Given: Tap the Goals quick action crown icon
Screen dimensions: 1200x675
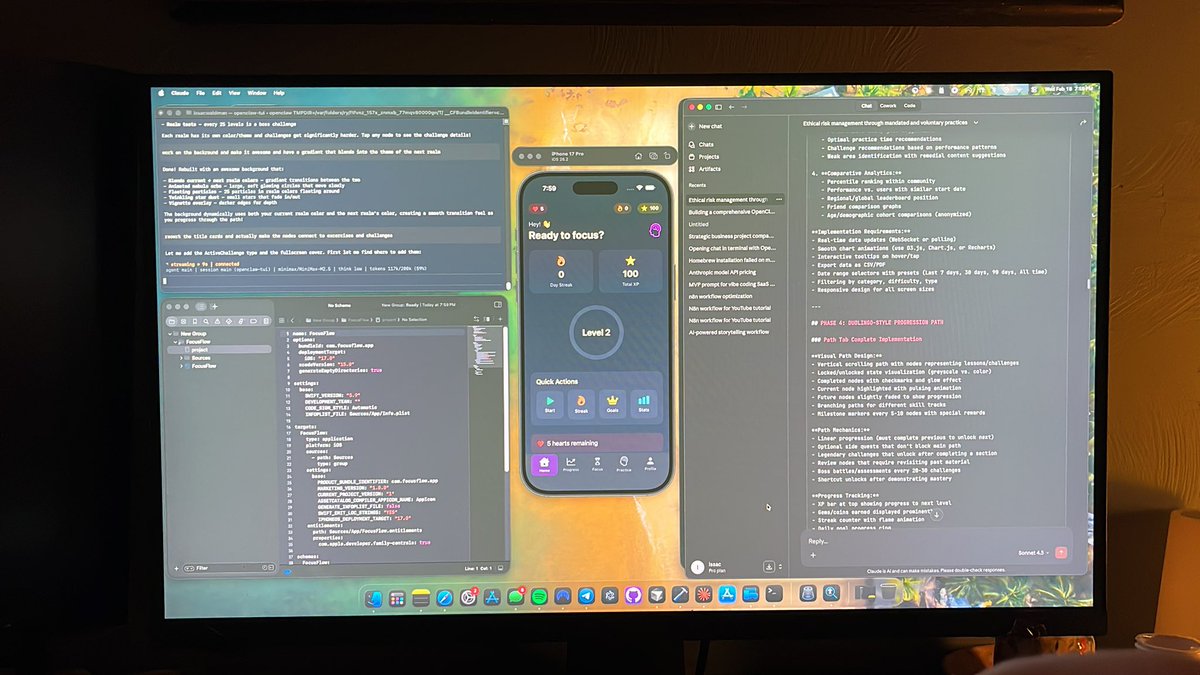Looking at the screenshot, I should point(612,400).
